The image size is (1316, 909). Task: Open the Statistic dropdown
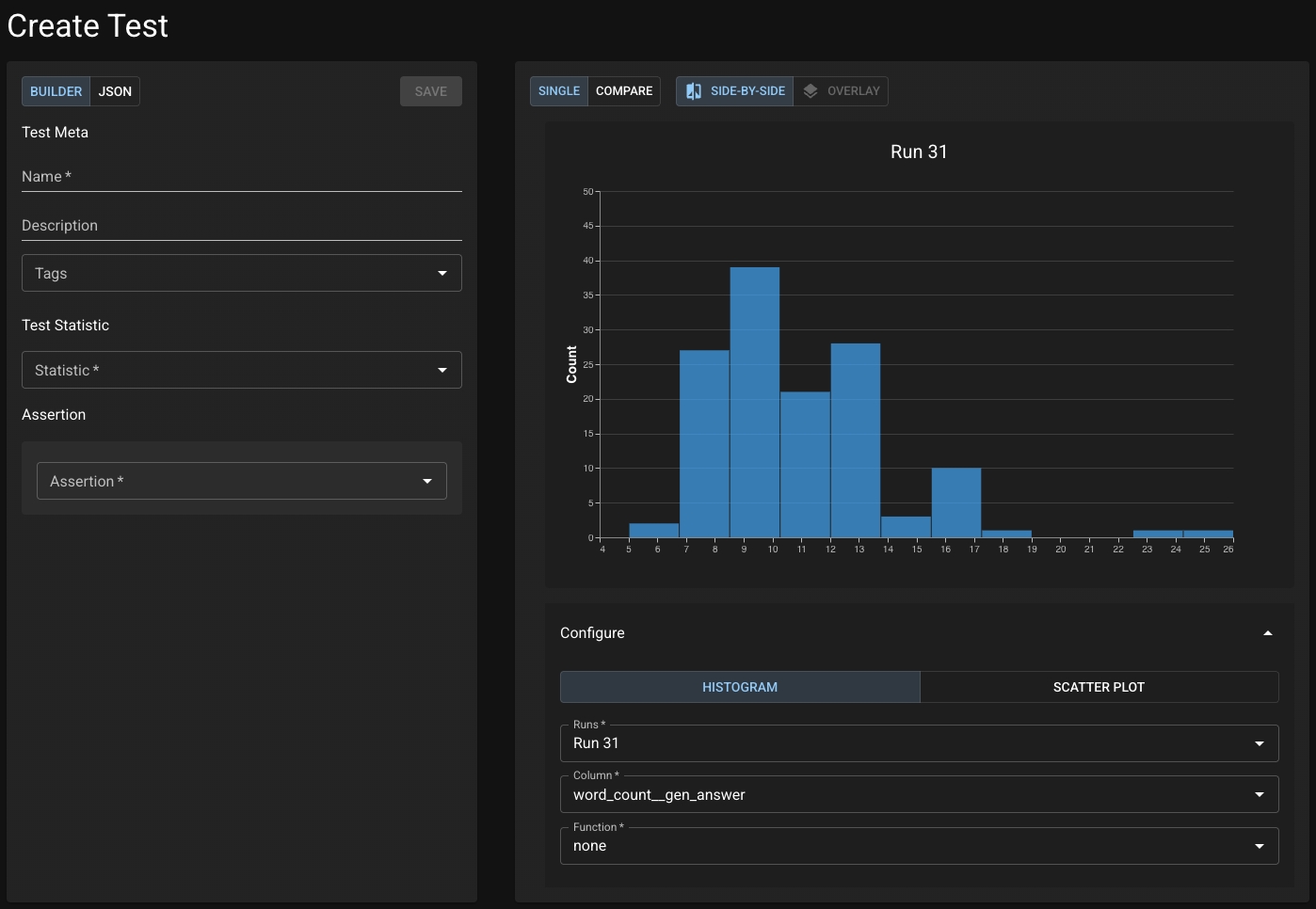(x=241, y=370)
